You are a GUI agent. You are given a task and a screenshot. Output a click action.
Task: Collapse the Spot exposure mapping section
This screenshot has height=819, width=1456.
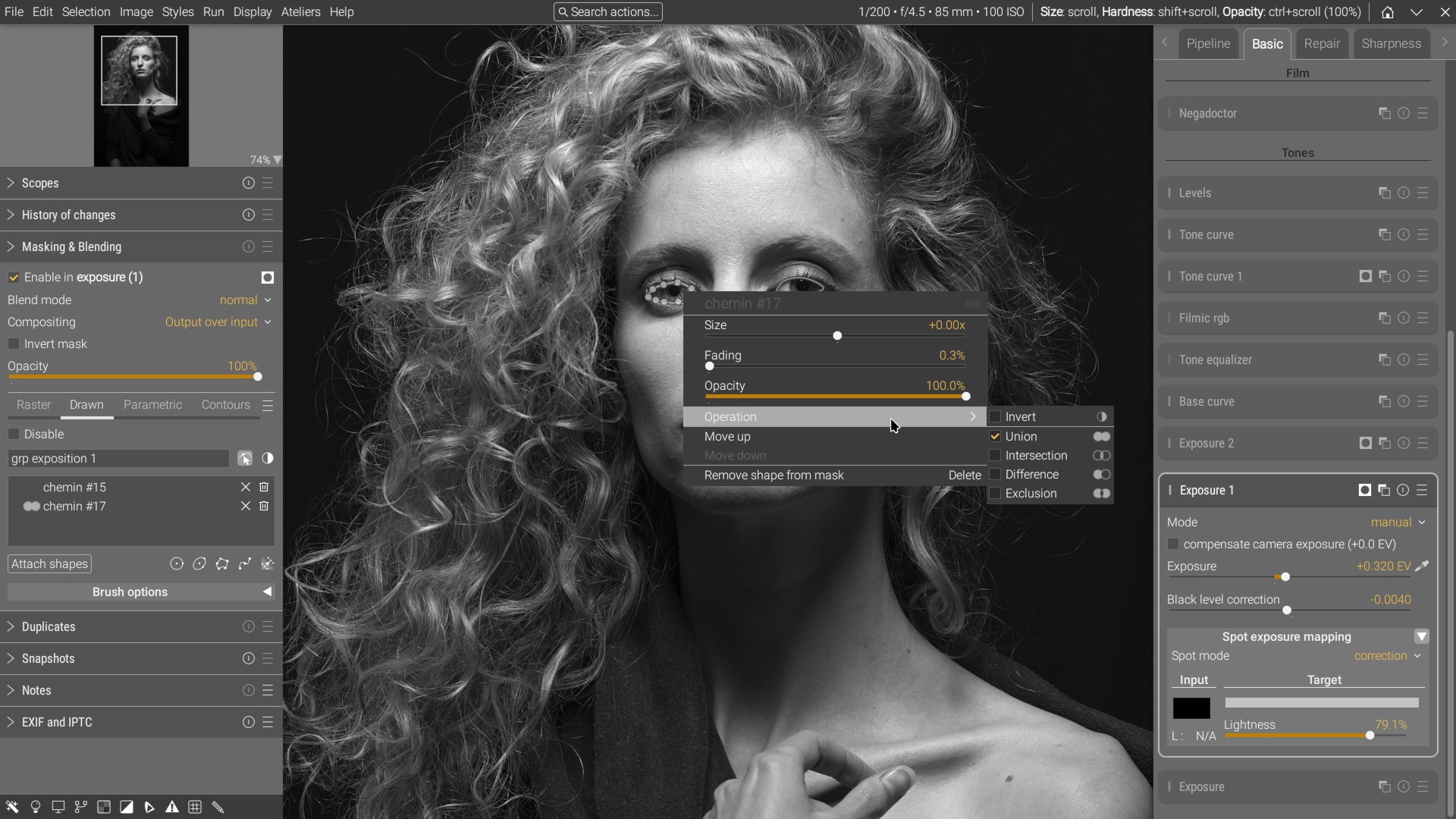coord(1422,636)
